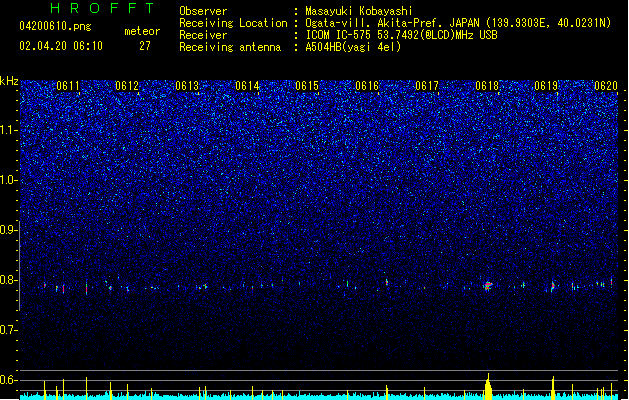Click the bright meteor echo under 0618
The image size is (629, 400).
487,286
